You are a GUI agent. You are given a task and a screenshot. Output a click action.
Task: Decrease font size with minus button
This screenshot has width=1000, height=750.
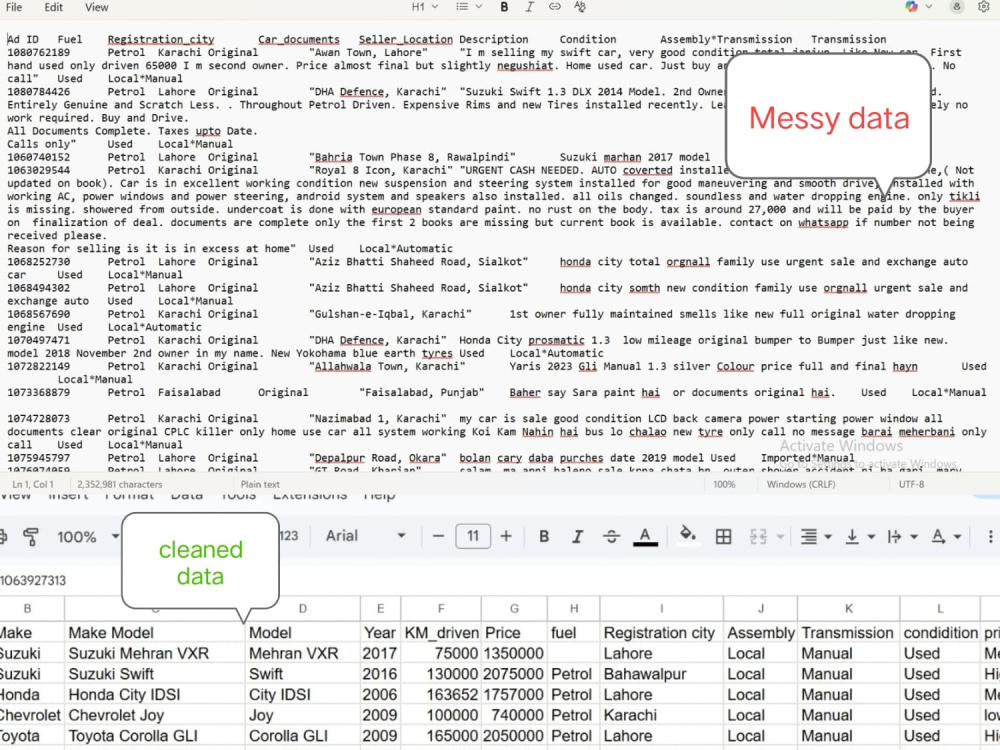(x=438, y=536)
